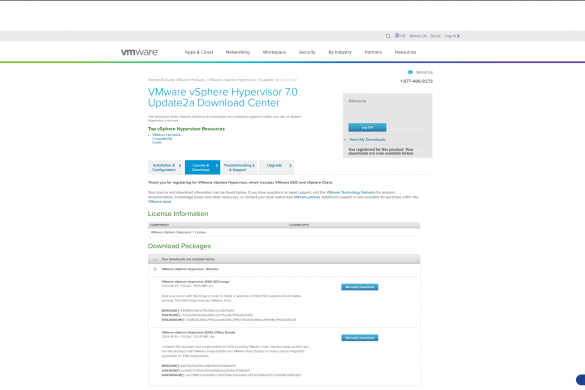Open the VMware partner link
This screenshot has width=585, height=390.
(x=307, y=197)
